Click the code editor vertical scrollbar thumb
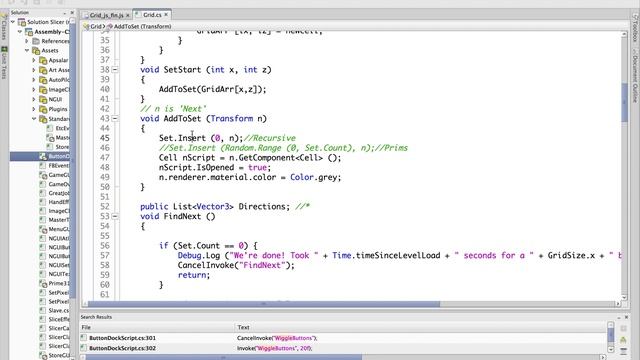This screenshot has width=640, height=360. pyautogui.click(x=624, y=102)
